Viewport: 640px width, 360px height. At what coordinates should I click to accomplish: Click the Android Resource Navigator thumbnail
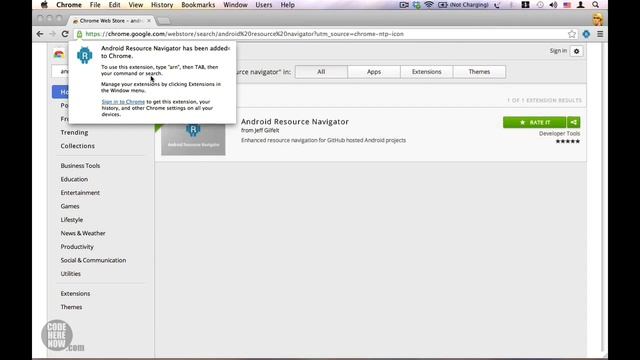pos(193,139)
